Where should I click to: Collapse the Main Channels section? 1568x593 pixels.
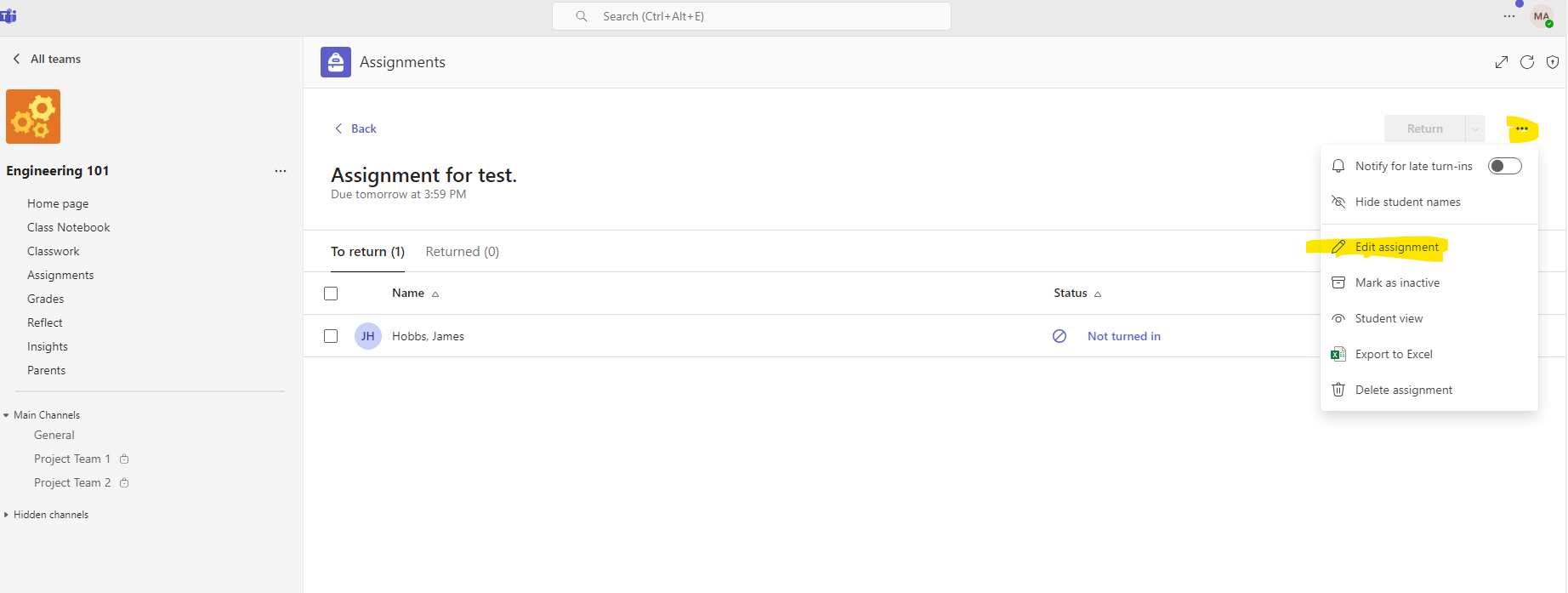pyautogui.click(x=6, y=415)
